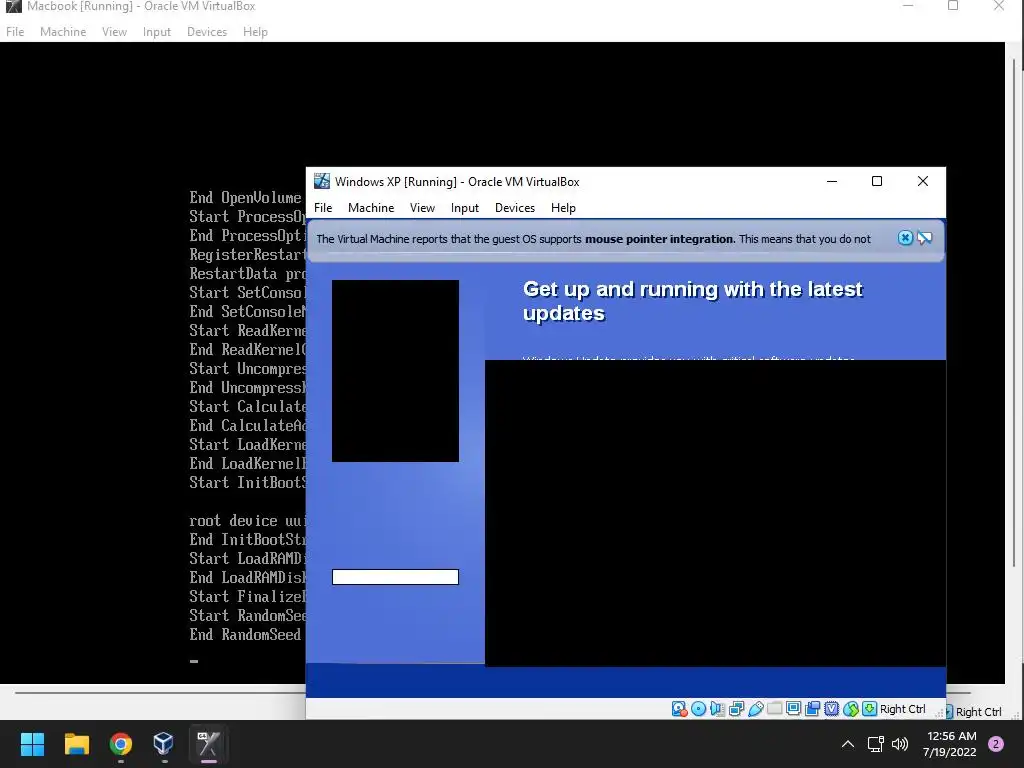Viewport: 1024px width, 768px height.
Task: Click keyboard capture arrow icon in XP status bar
Action: [x=869, y=709]
